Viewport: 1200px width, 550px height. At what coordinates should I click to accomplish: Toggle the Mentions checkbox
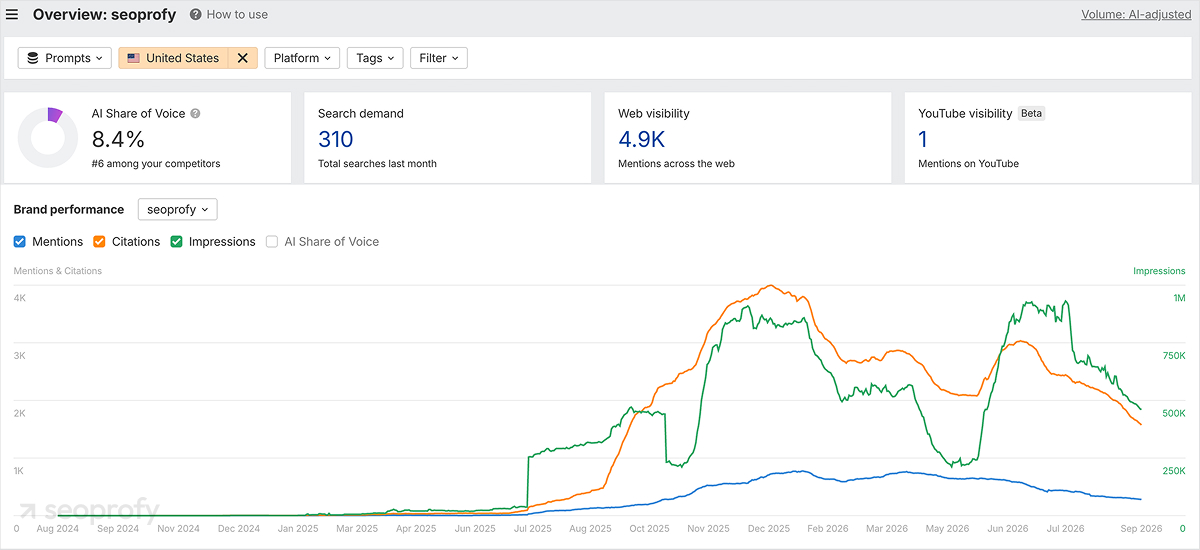[x=21, y=242]
